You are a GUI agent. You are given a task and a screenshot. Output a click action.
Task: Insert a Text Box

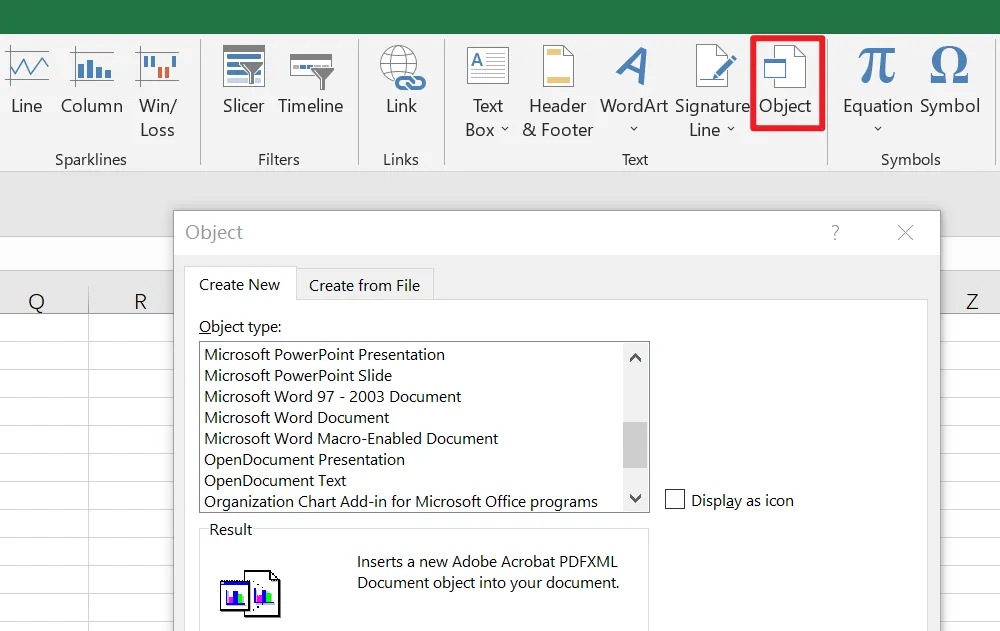(487, 93)
